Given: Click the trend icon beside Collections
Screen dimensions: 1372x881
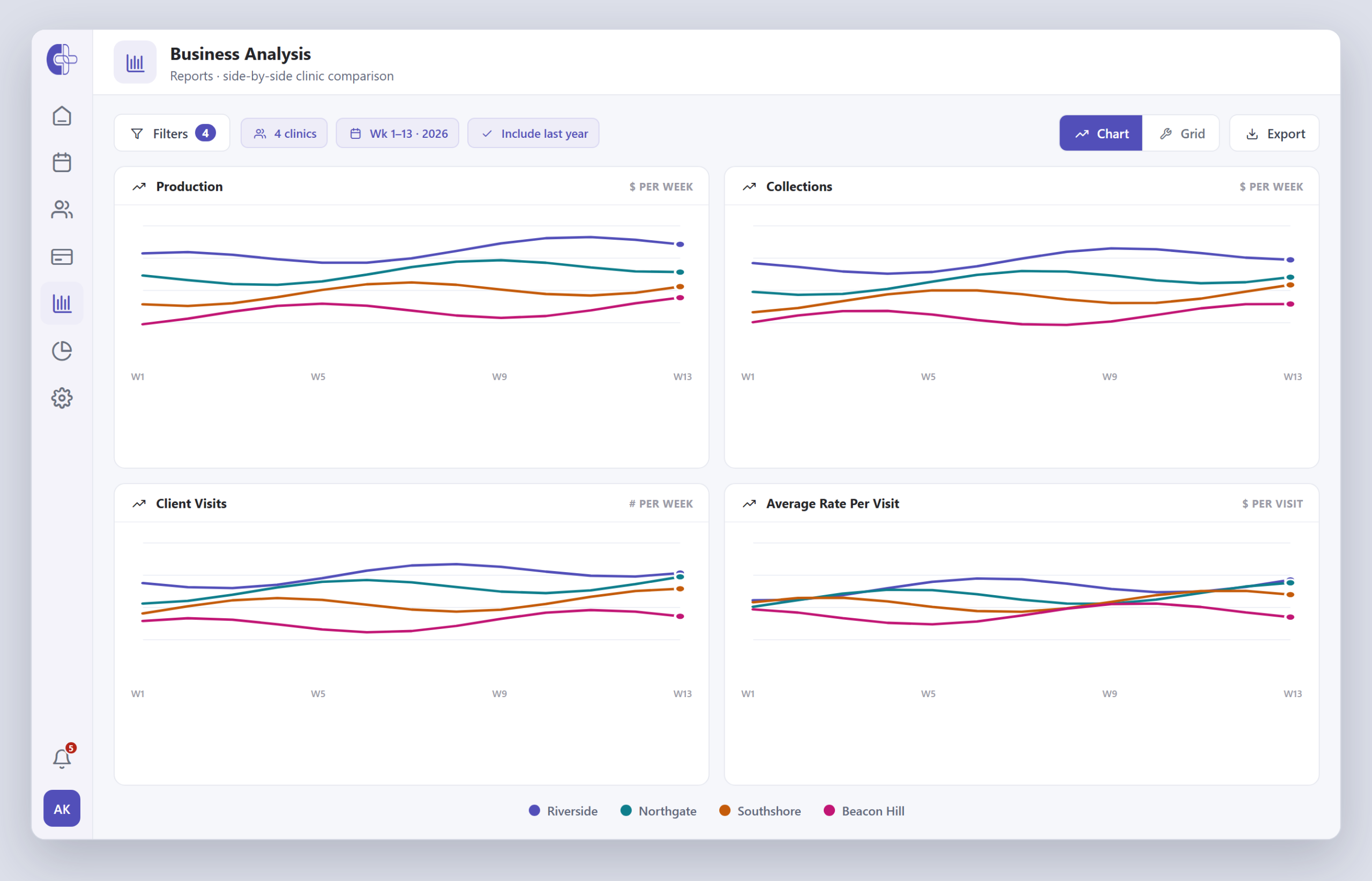Looking at the screenshot, I should [749, 187].
